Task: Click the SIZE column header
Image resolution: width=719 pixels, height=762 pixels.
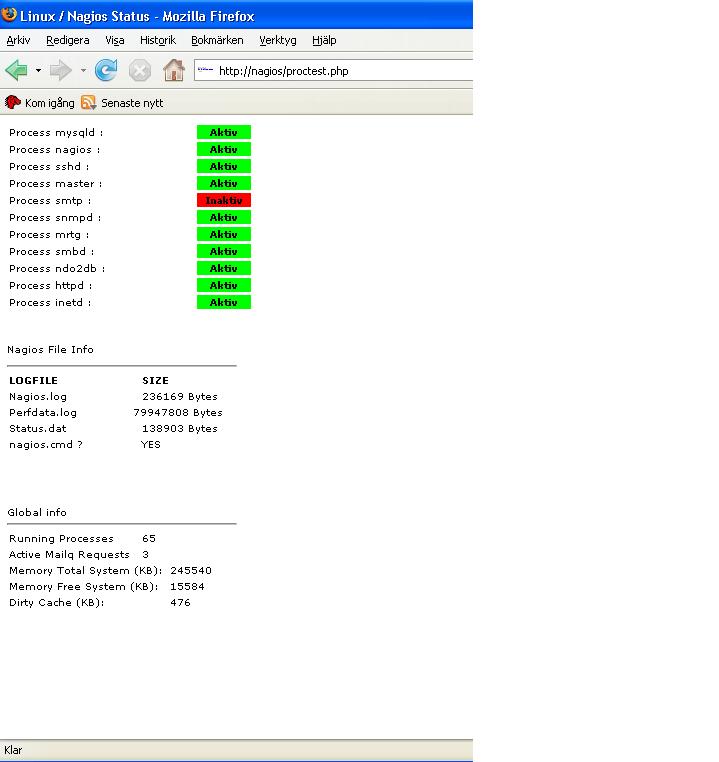Action: tap(155, 381)
